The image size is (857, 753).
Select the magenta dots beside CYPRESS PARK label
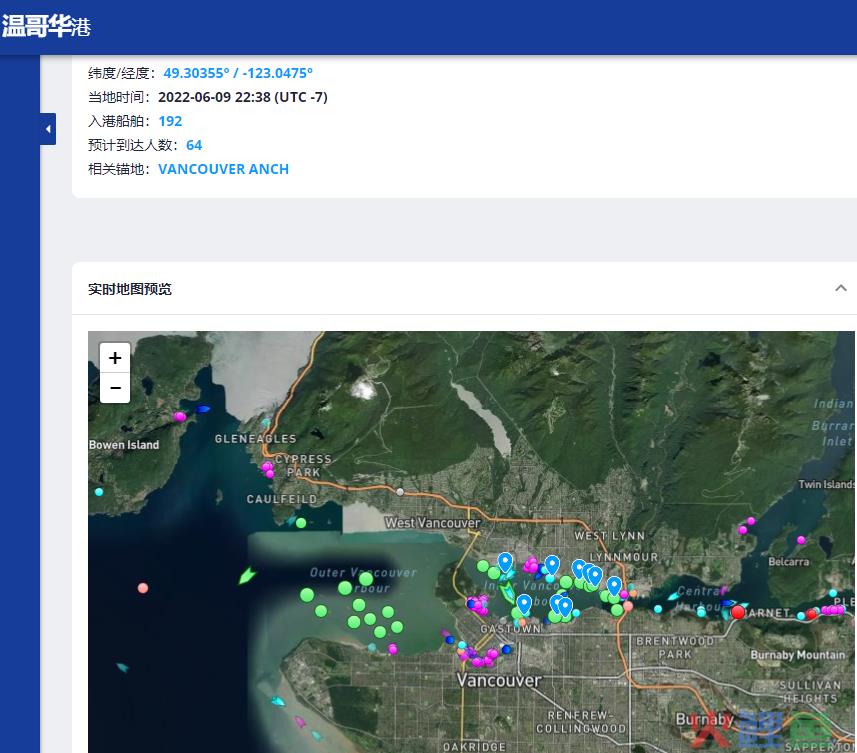click(x=268, y=469)
